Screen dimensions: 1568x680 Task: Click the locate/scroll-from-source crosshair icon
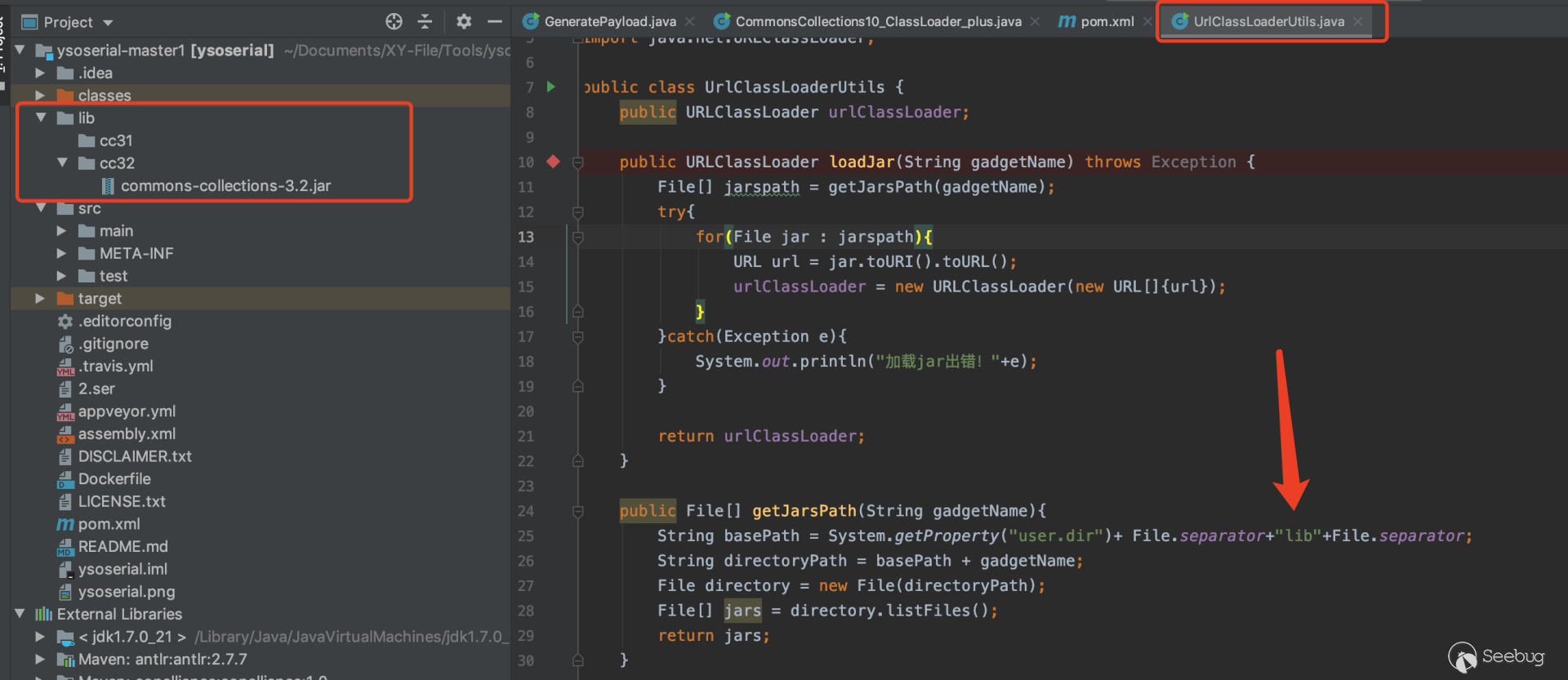point(394,22)
